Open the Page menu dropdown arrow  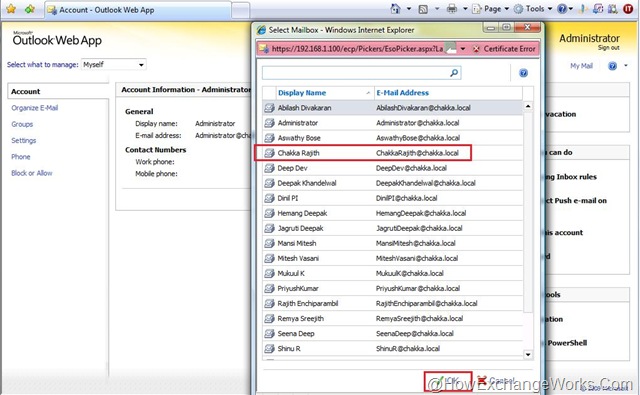pyautogui.click(x=507, y=9)
